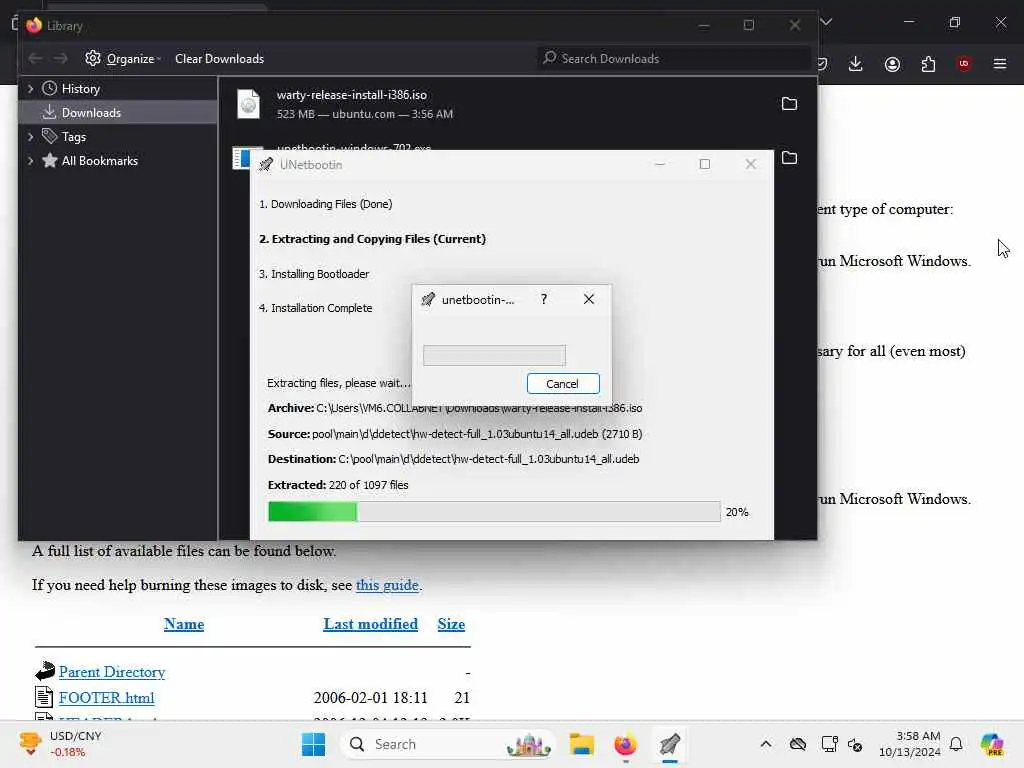Click the Copilot icon in taskbar corner
Screen dimensions: 1024x768
991,744
